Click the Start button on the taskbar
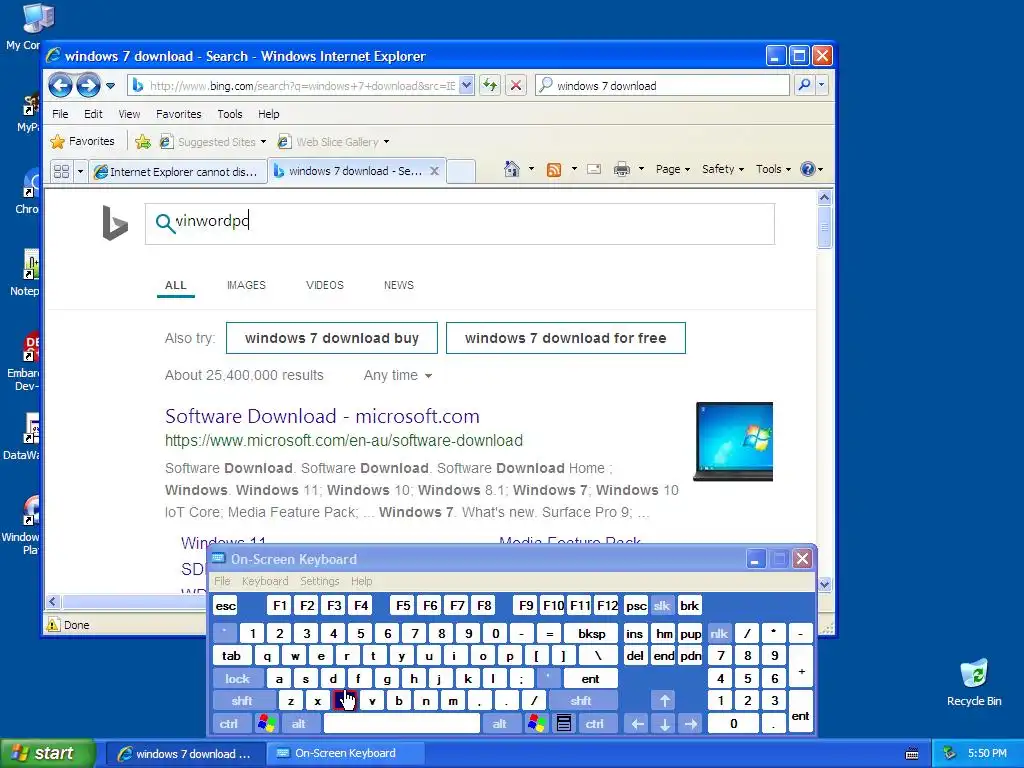This screenshot has height=768, width=1024. click(x=46, y=754)
